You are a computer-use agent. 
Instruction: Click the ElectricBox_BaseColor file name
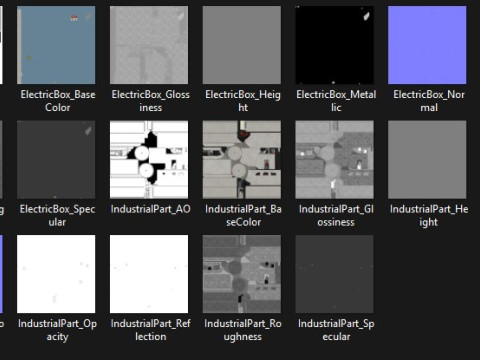tap(58, 101)
